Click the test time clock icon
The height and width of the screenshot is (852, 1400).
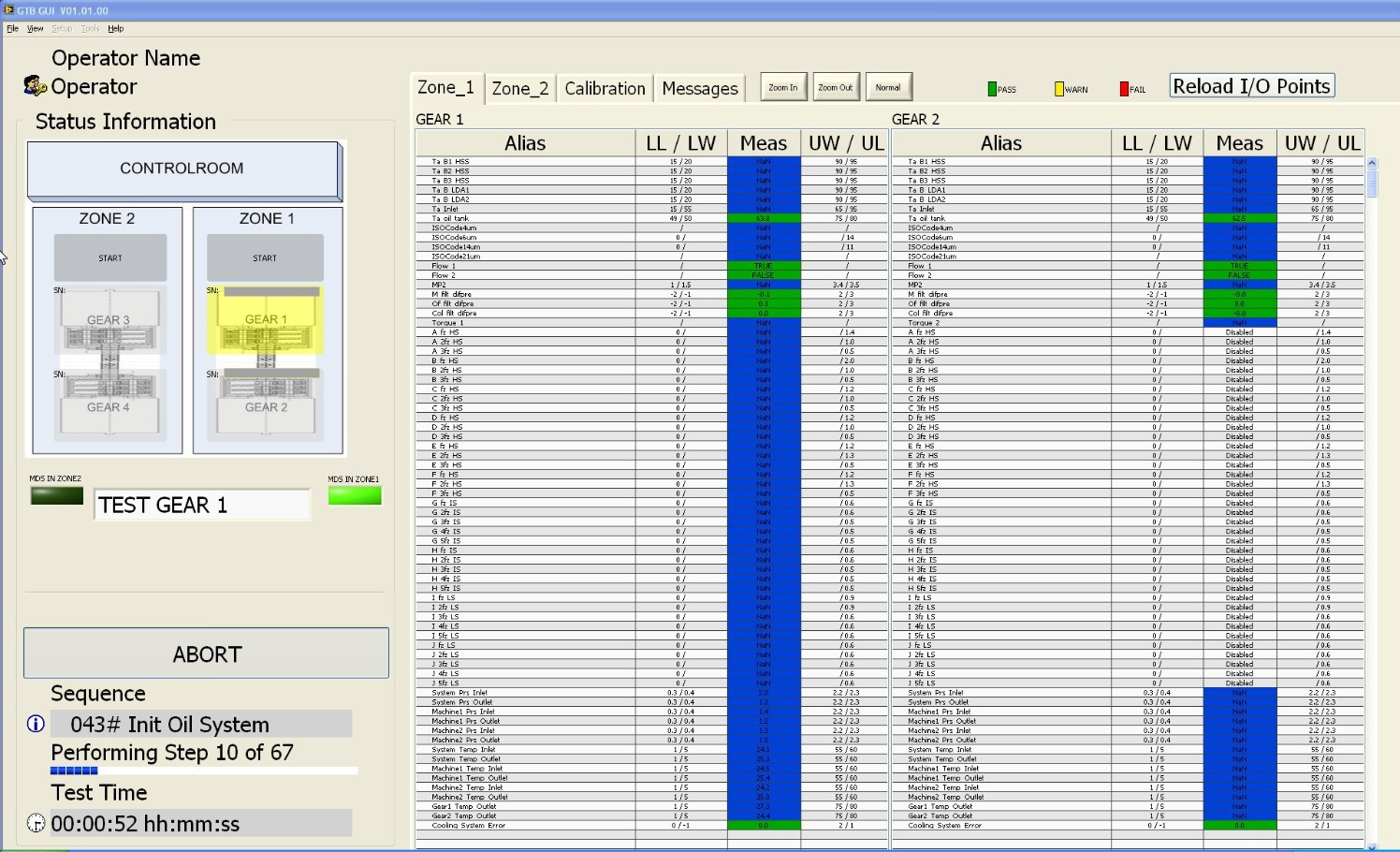(x=36, y=824)
